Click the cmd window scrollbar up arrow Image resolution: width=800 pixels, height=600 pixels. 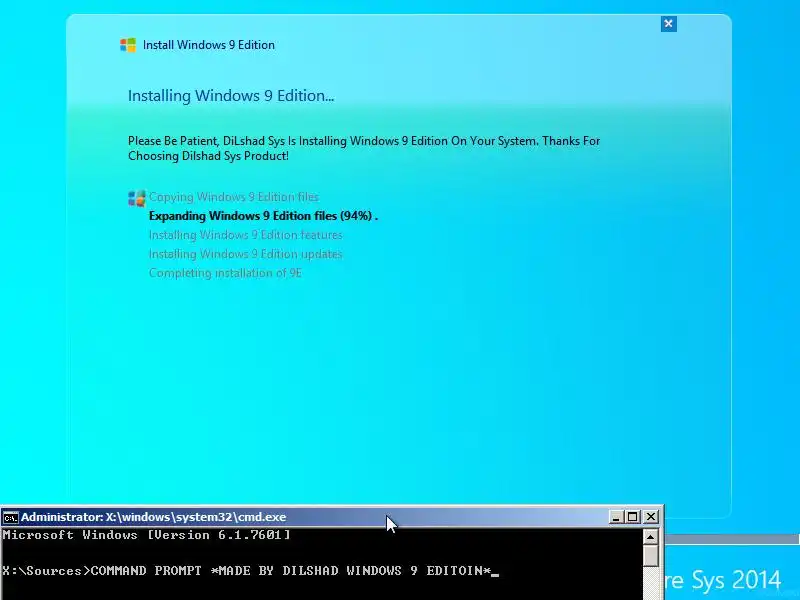[650, 537]
